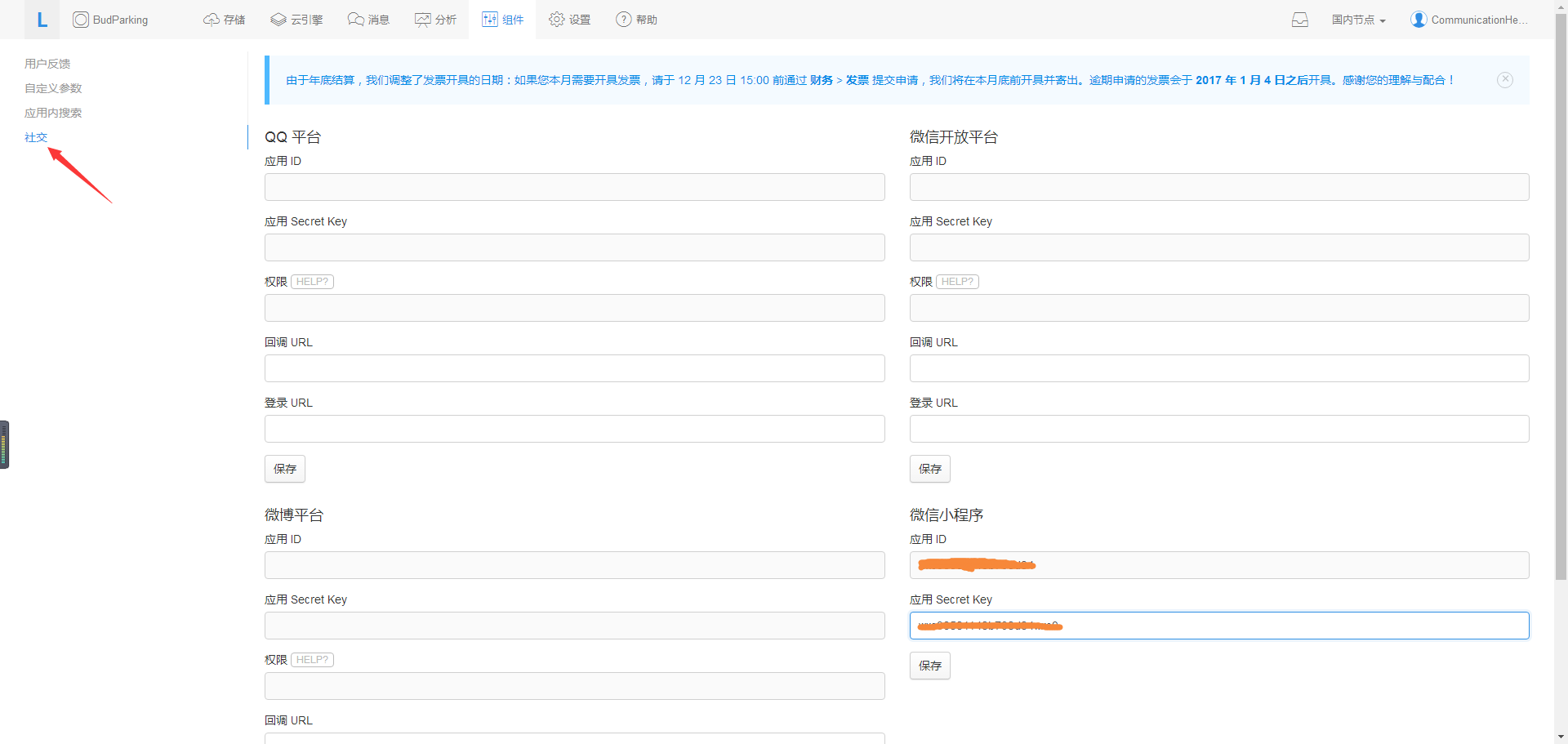Focus the 微信开放平台 应用 Secret Key field
This screenshot has width=1568, height=744.
1219,247
